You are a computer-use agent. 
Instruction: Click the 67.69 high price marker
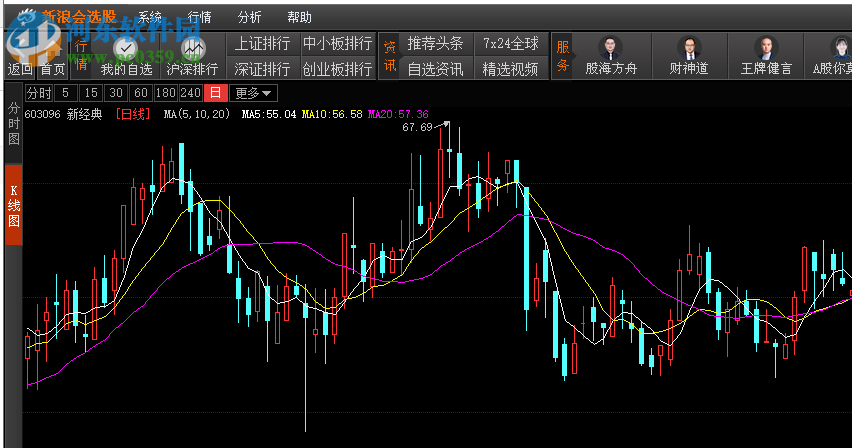pos(417,127)
